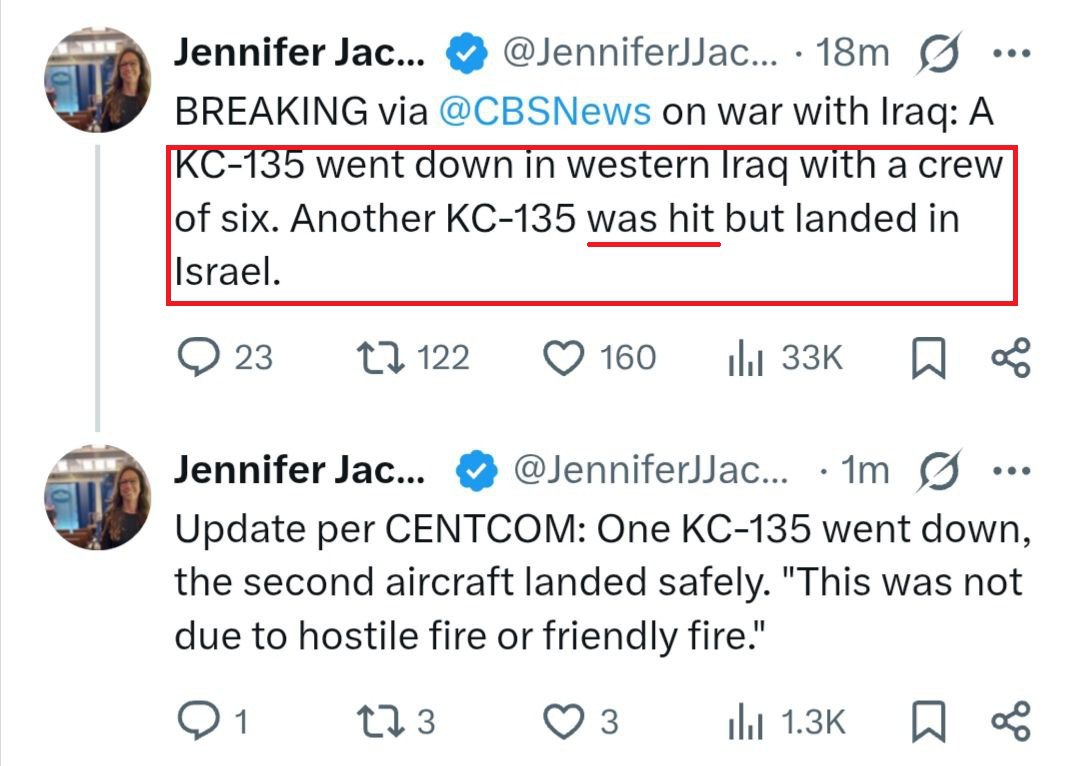
Task: Click the profile picture on second tweet
Action: pyautogui.click(x=97, y=497)
